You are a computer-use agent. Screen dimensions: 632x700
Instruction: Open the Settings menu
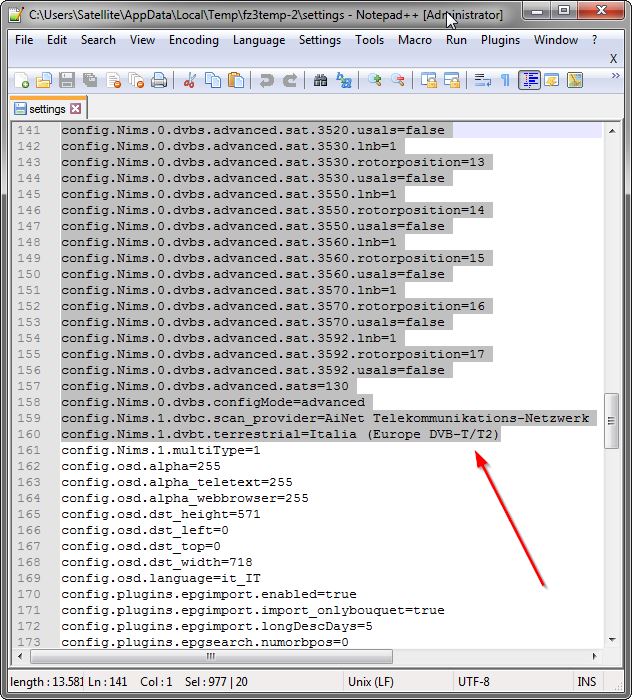tap(320, 40)
